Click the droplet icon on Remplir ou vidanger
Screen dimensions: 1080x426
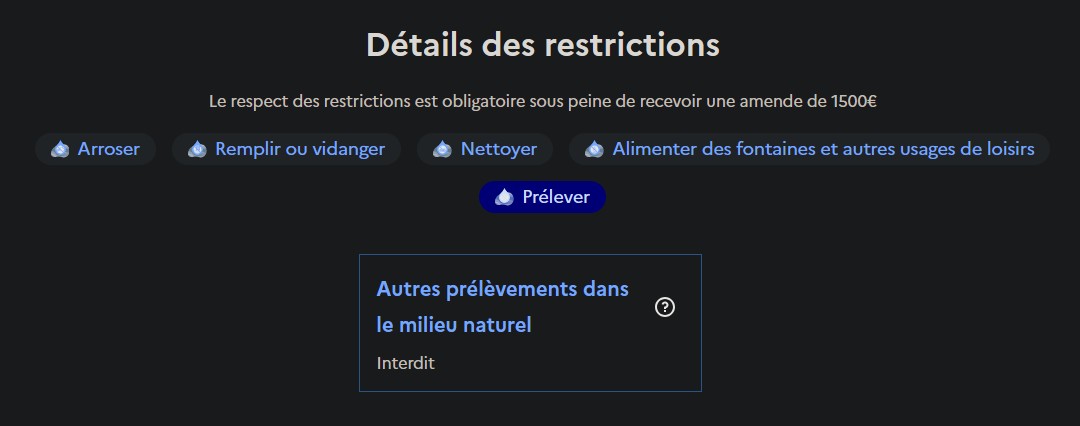tap(197, 150)
